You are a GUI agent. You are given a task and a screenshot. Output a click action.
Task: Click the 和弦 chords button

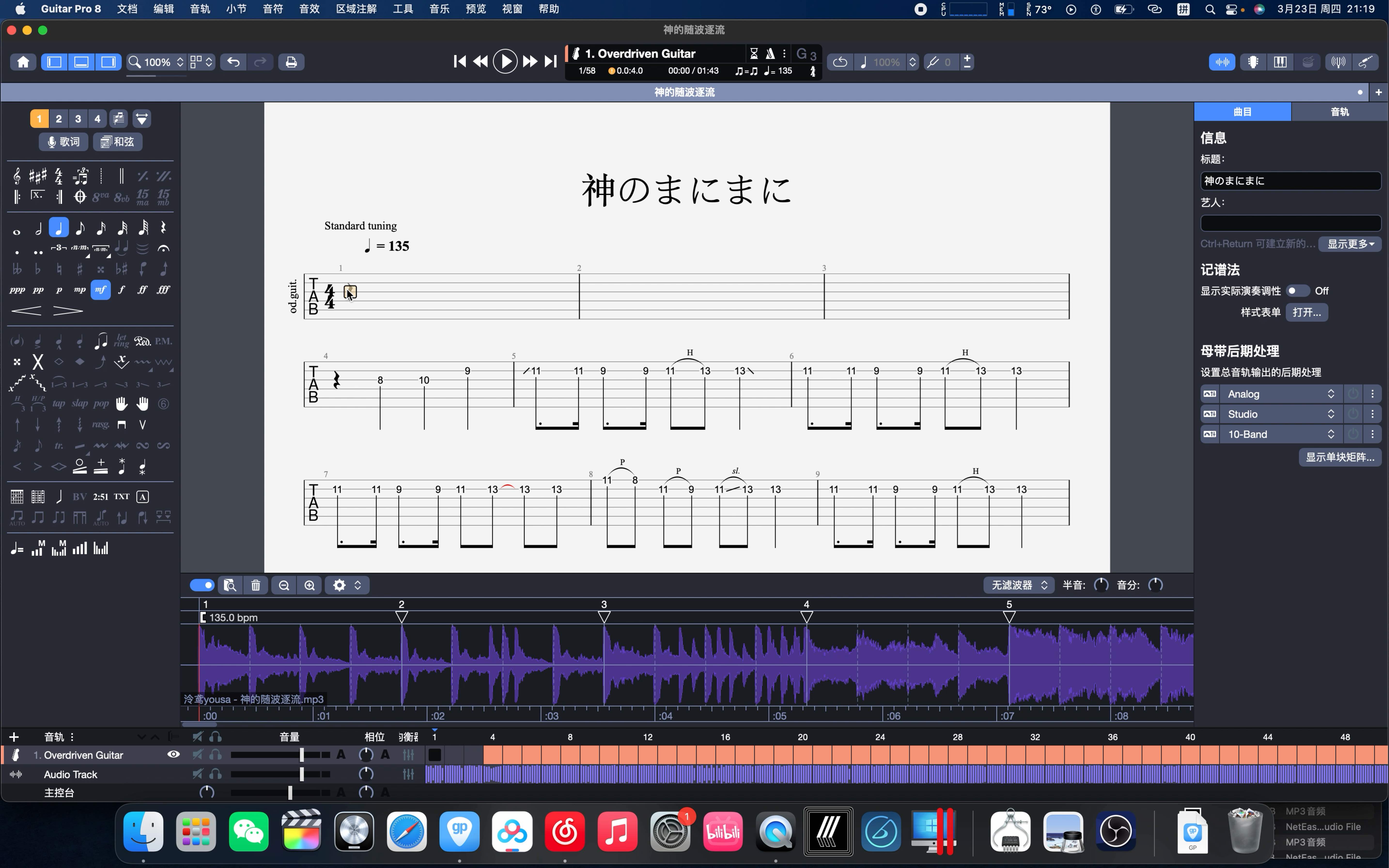(x=118, y=142)
